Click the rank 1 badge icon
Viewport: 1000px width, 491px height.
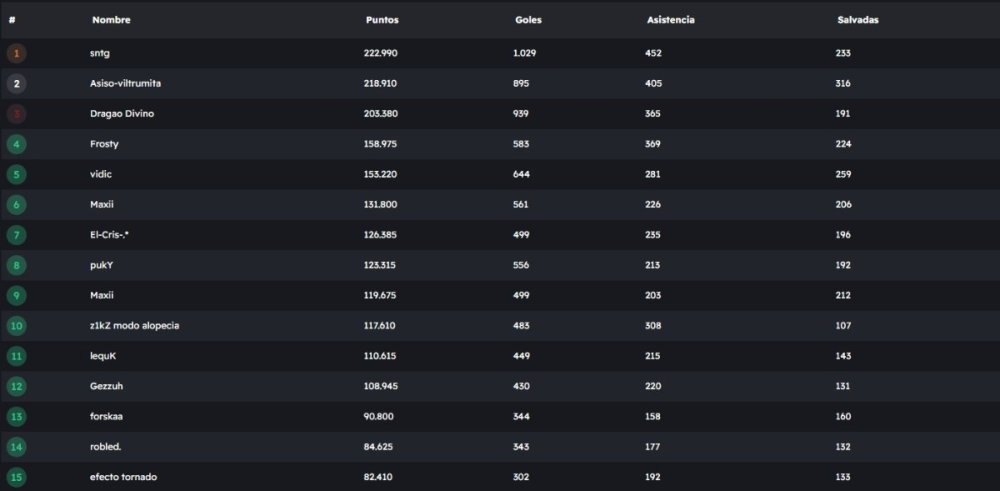point(16,53)
